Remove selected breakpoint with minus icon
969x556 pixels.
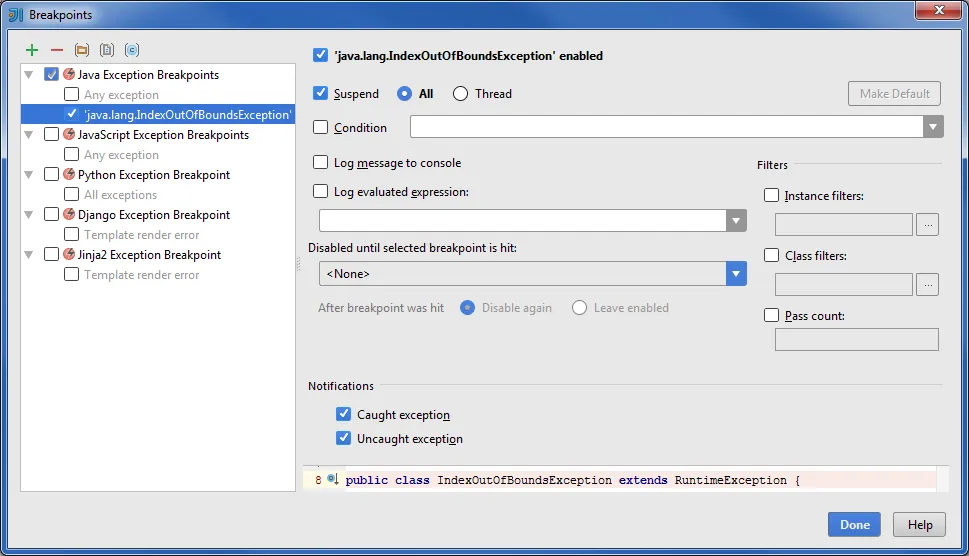pos(57,50)
